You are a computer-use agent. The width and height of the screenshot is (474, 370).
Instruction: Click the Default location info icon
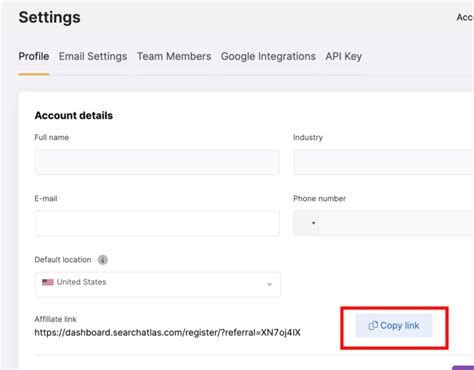click(103, 260)
